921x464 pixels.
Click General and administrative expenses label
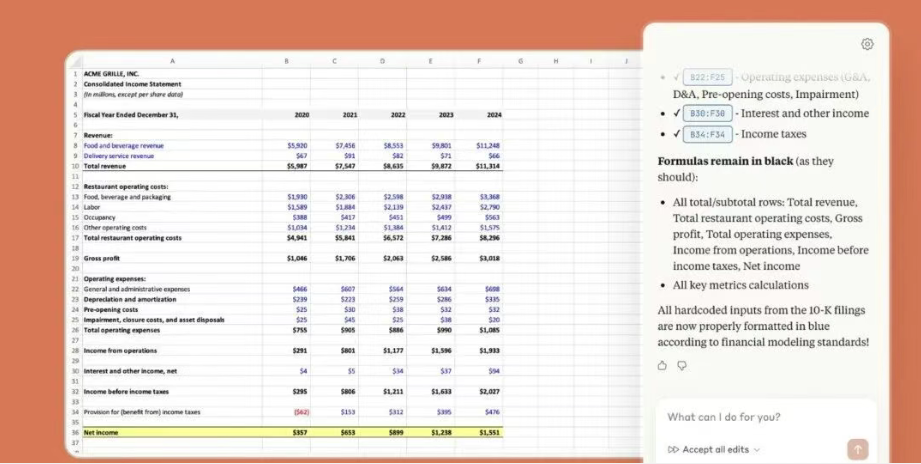coord(137,289)
